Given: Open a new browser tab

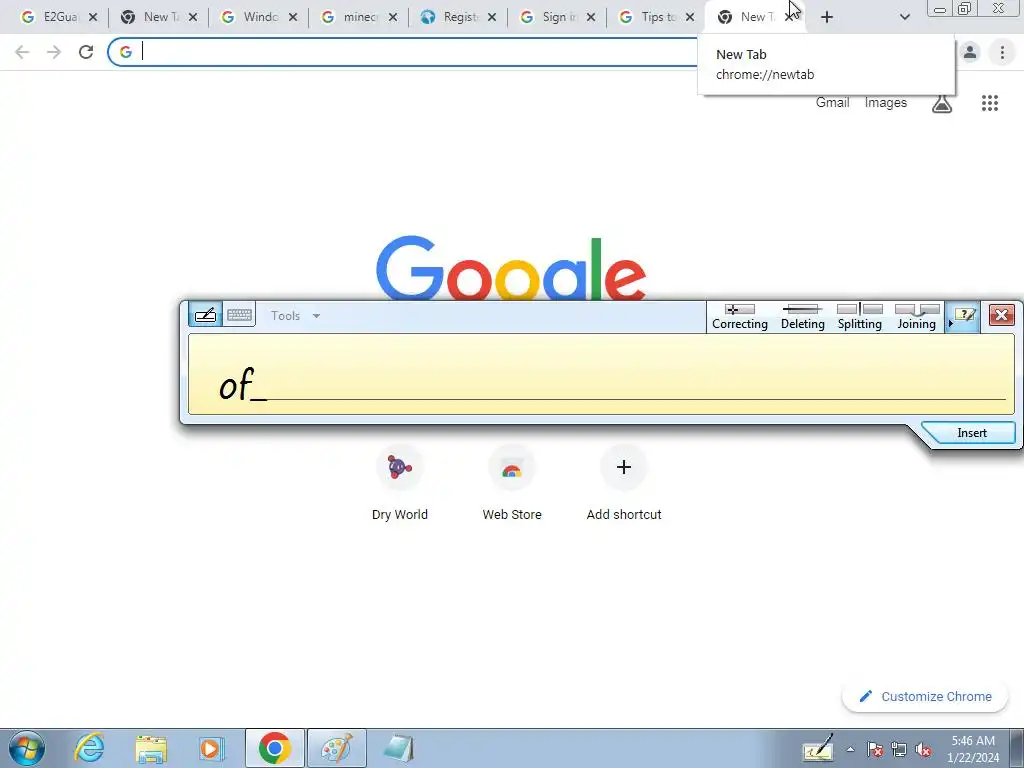Looking at the screenshot, I should (827, 17).
